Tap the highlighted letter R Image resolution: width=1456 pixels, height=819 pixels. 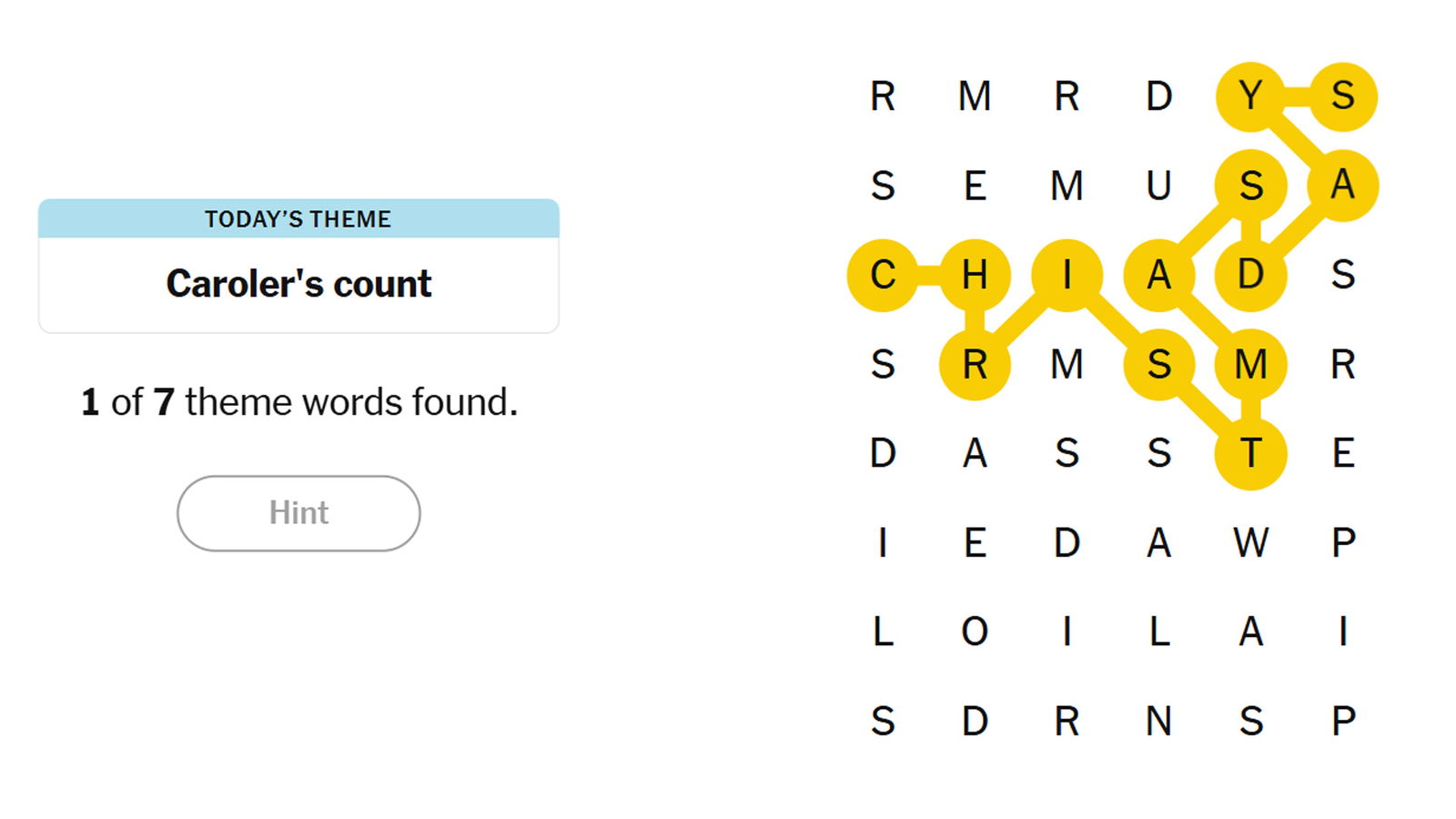(x=975, y=364)
